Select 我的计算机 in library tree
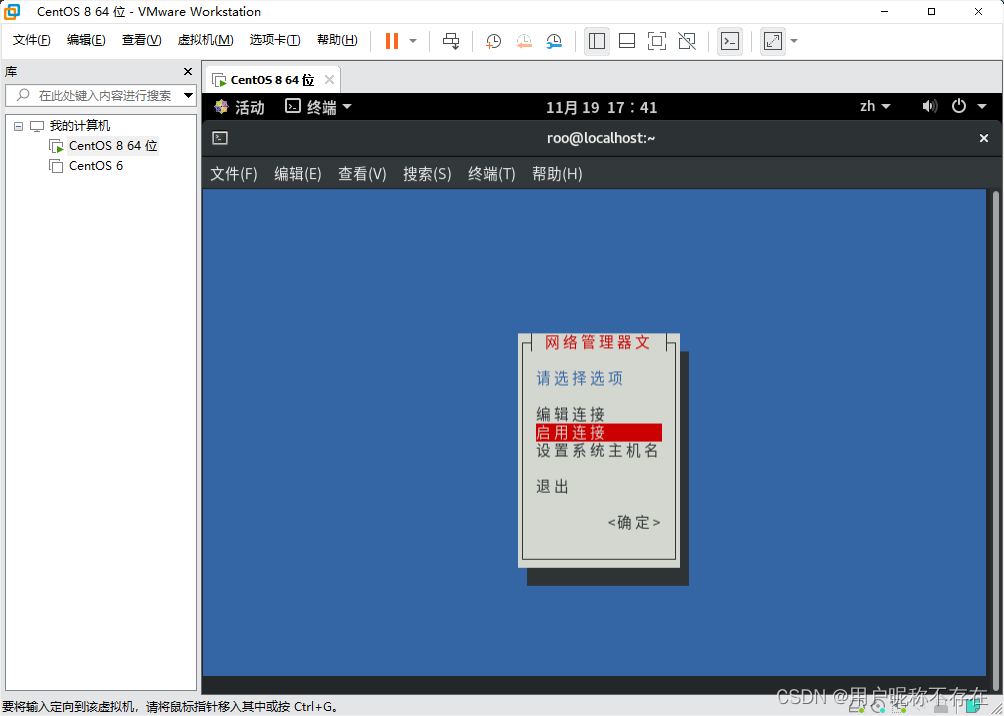This screenshot has height=716, width=1004. [80, 126]
